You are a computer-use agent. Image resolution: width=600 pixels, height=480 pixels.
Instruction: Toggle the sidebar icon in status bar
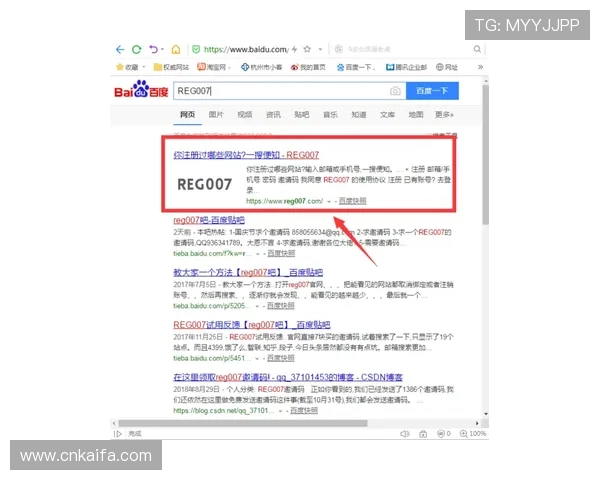click(118, 434)
